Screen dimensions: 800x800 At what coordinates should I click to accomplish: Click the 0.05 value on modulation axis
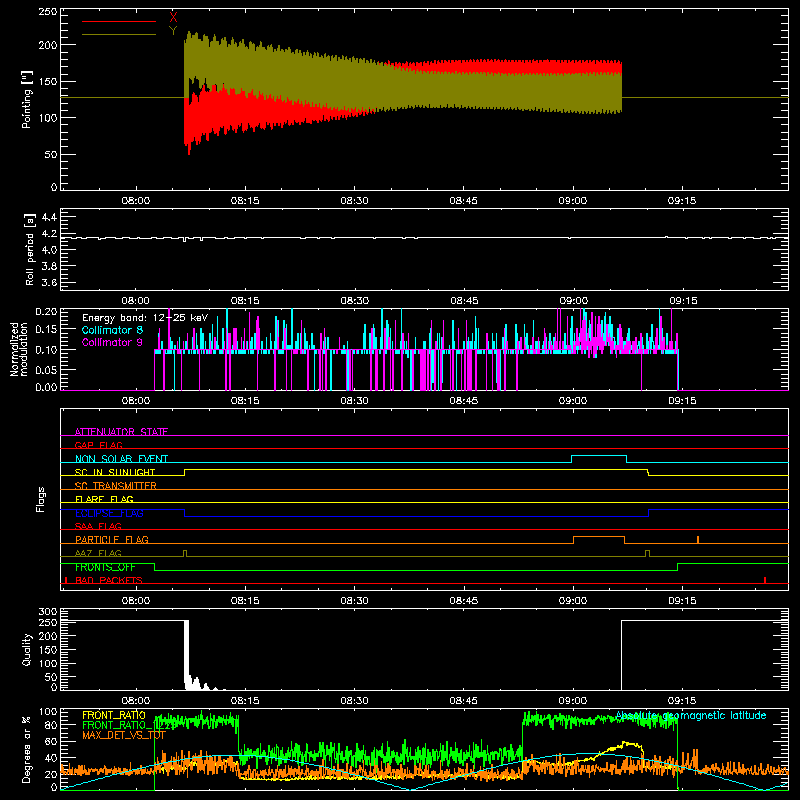(x=46, y=369)
